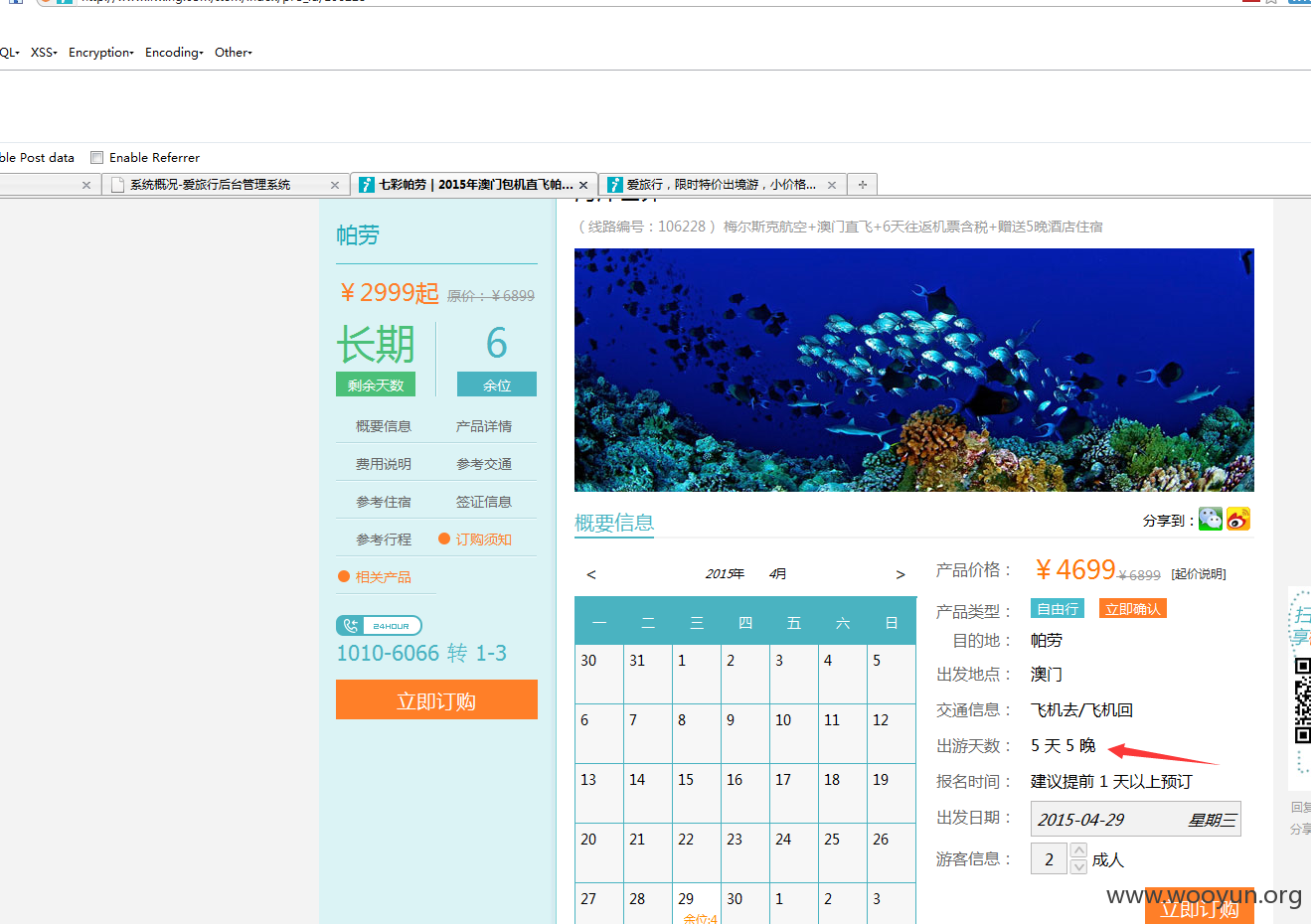Share via the Weibo icon
The width and height of the screenshot is (1311, 924).
click(x=1237, y=519)
